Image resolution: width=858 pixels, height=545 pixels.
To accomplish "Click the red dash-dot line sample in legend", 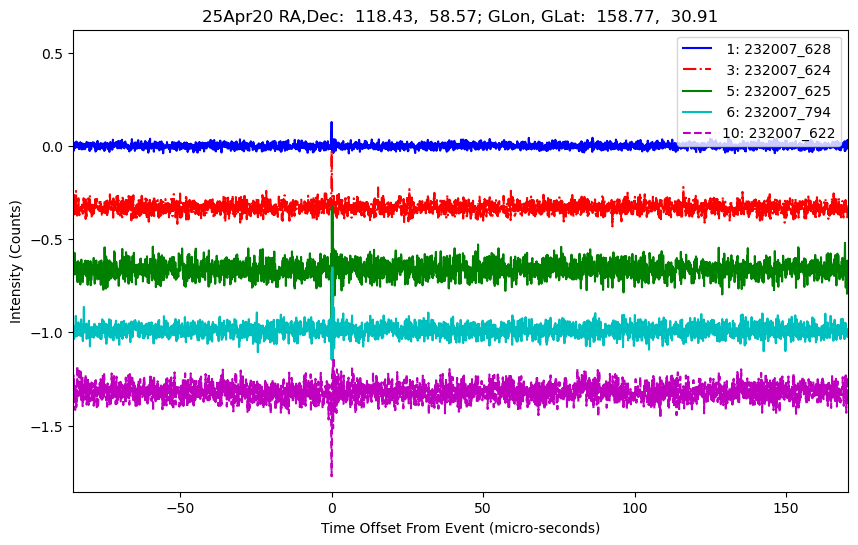I will (x=697, y=69).
